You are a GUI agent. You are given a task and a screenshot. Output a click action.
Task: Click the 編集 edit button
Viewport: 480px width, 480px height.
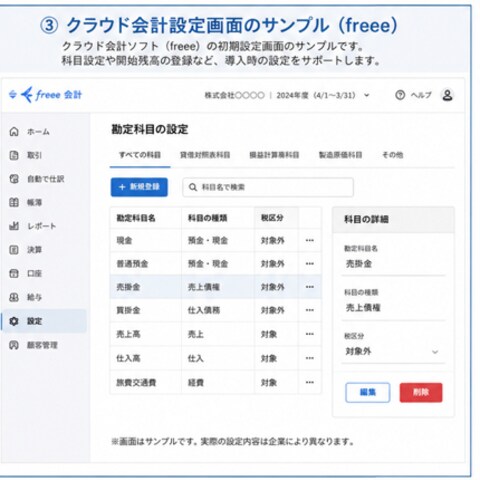pyautogui.click(x=368, y=392)
